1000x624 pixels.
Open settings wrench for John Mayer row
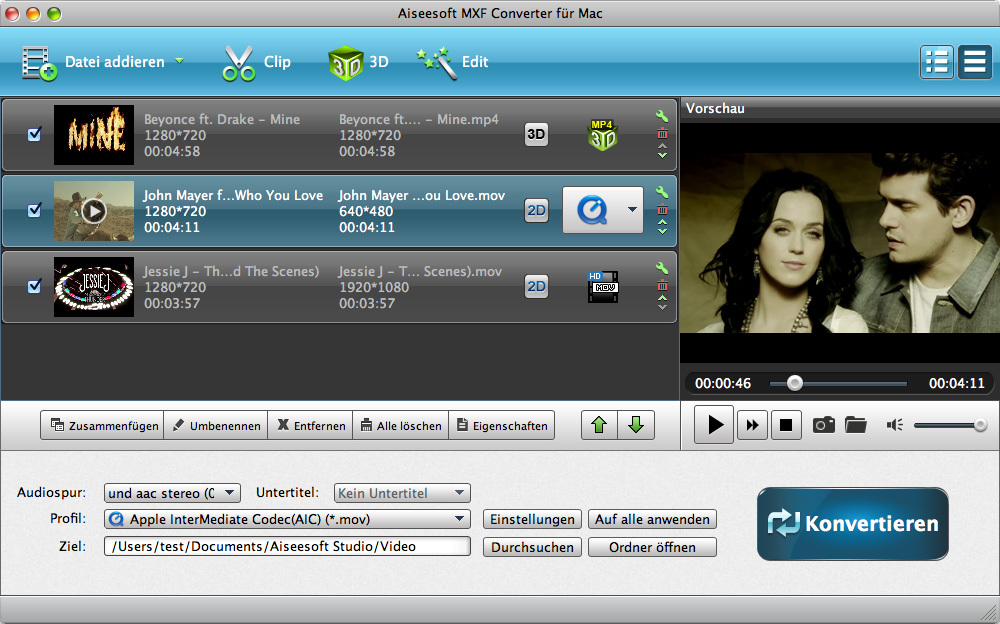pos(662,192)
